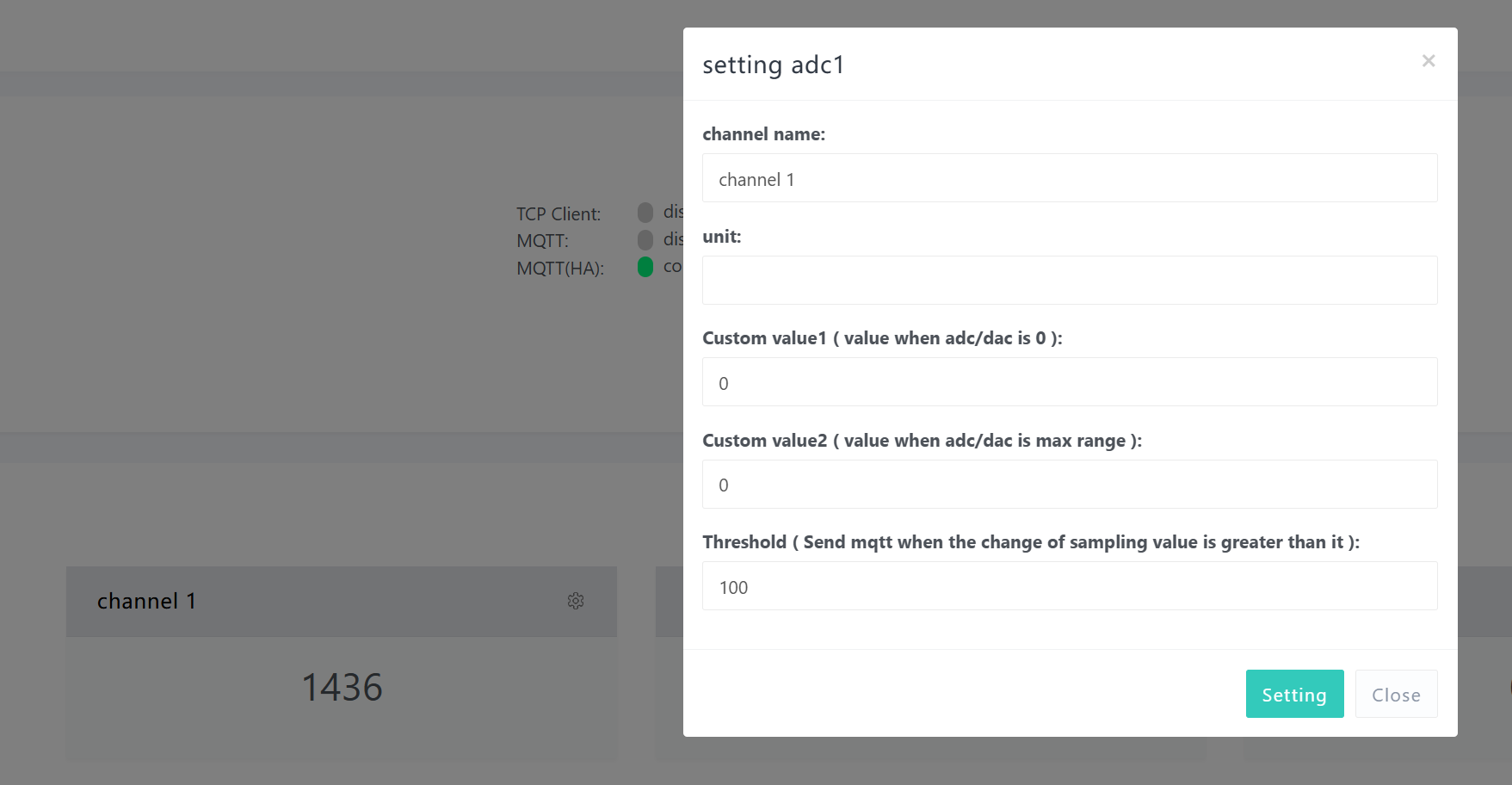This screenshot has width=1512, height=785.
Task: Select the Custom value2 input box
Action: 1069,484
